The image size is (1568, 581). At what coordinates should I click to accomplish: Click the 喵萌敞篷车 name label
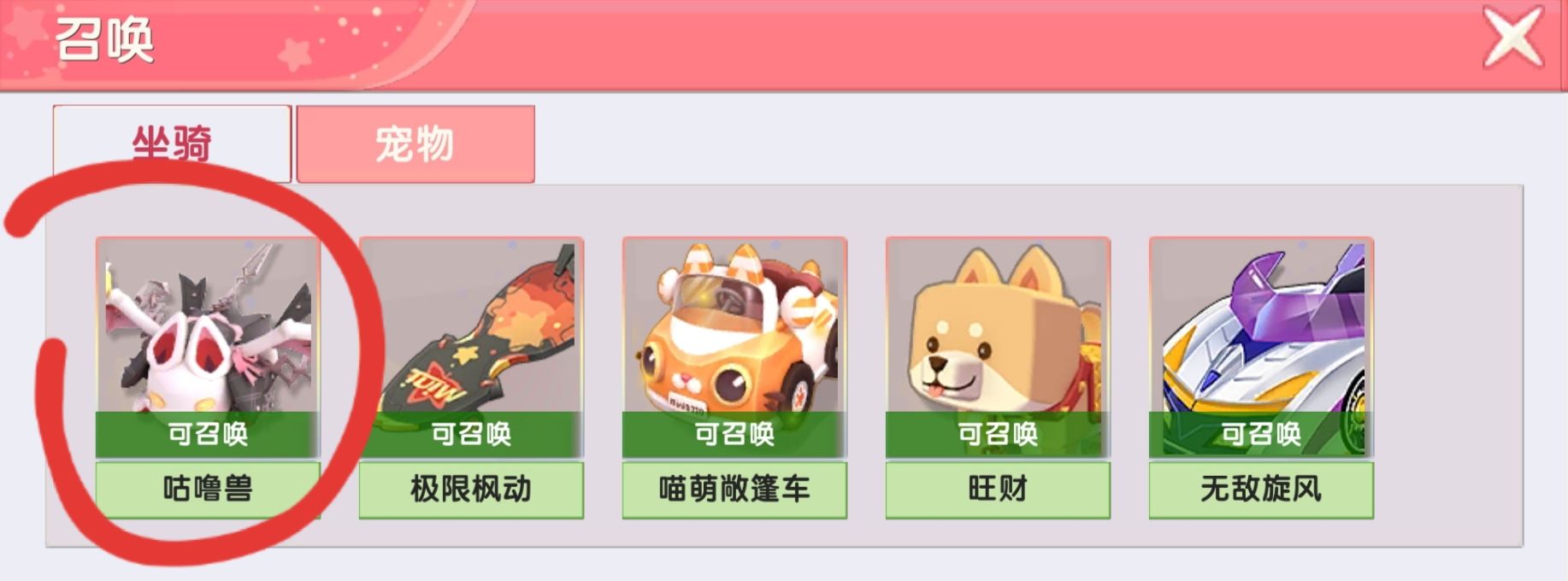(734, 490)
